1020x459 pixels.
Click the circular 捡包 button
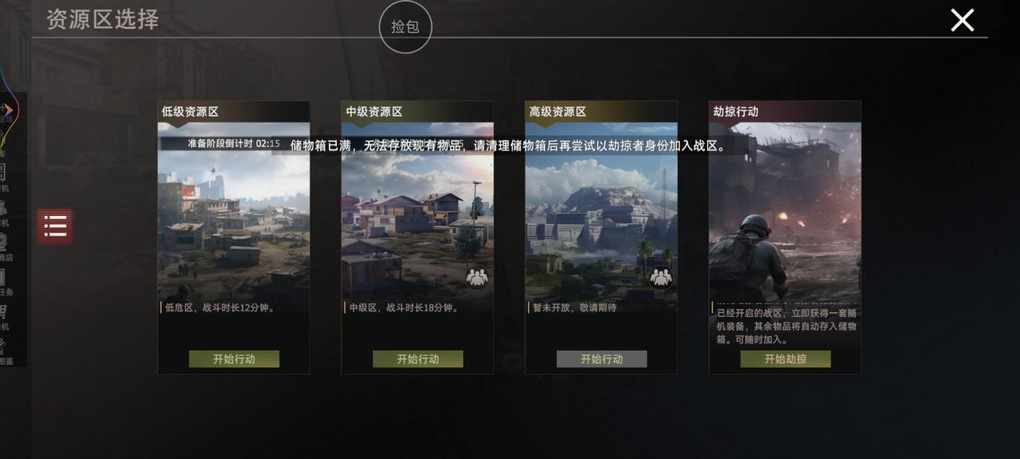coord(405,27)
